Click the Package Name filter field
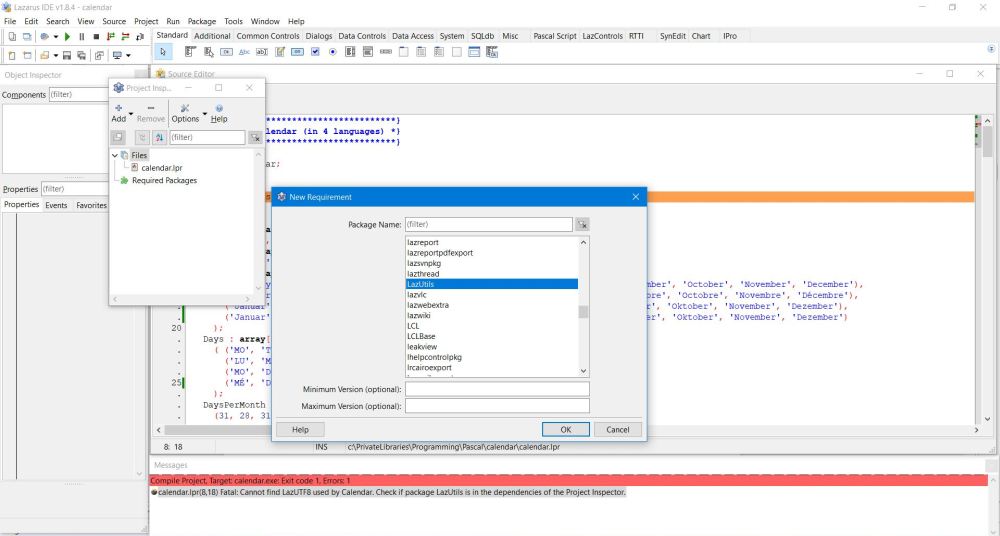This screenshot has width=1000, height=536. click(489, 225)
